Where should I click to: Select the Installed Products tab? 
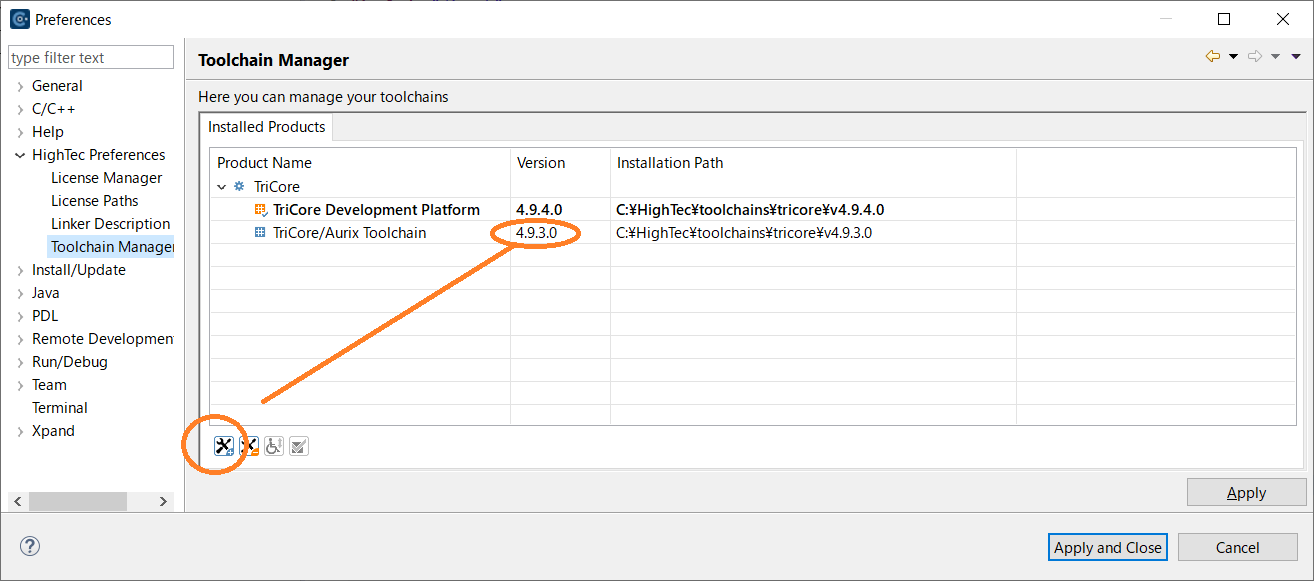[266, 127]
